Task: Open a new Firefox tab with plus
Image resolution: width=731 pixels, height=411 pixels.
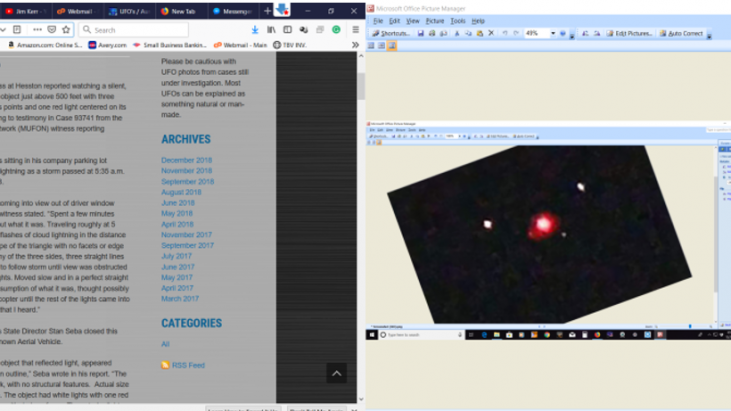Action: point(267,11)
